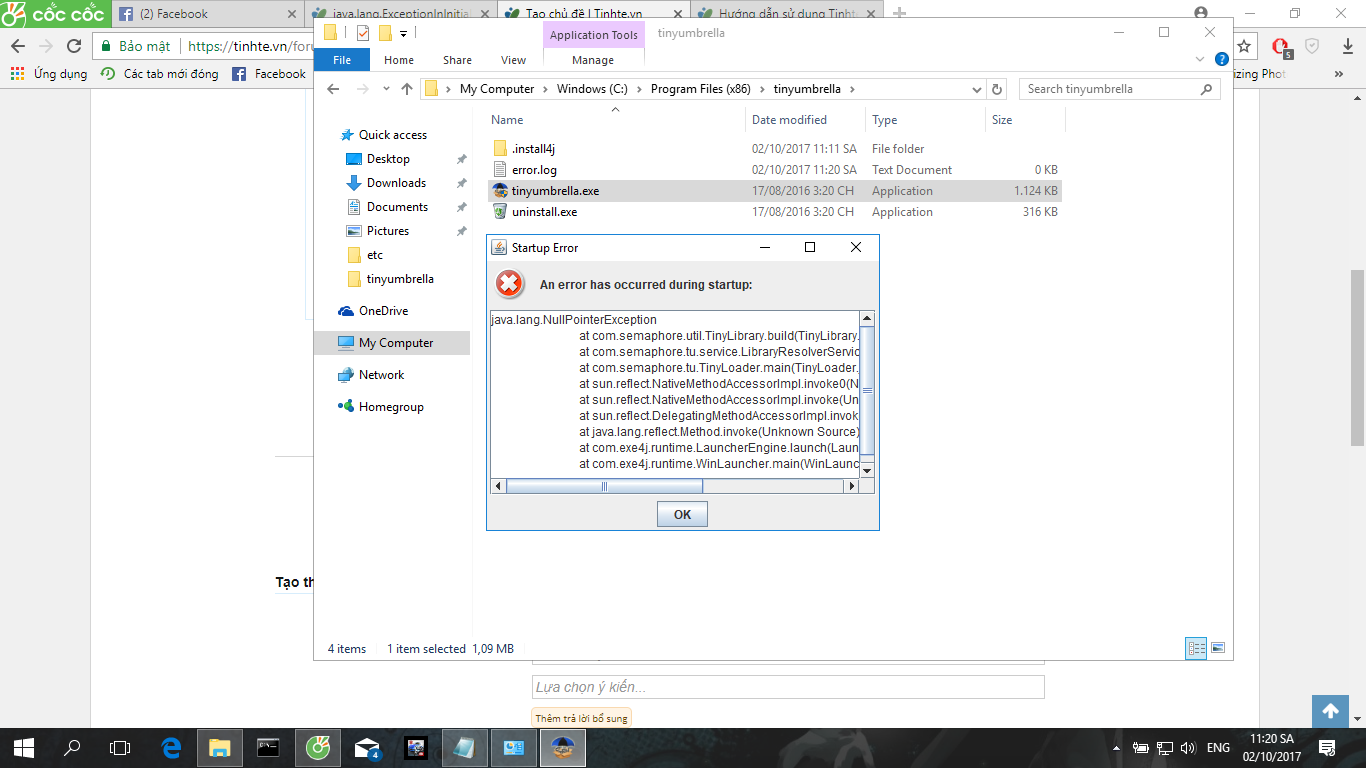This screenshot has width=1366, height=768.
Task: Open Downloads in navigation pane
Action: (396, 183)
